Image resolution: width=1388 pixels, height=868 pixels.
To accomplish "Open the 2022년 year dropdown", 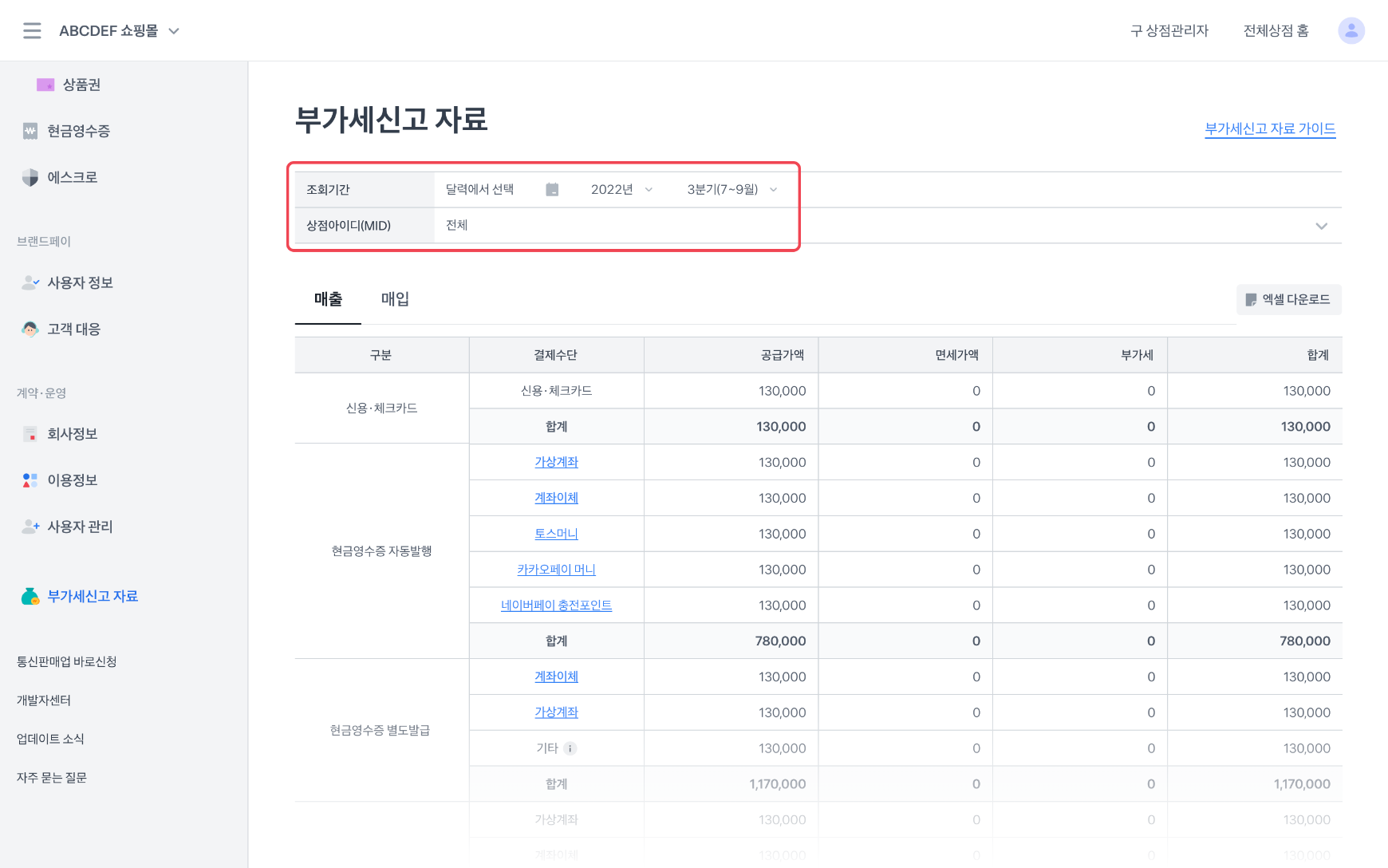I will [621, 190].
